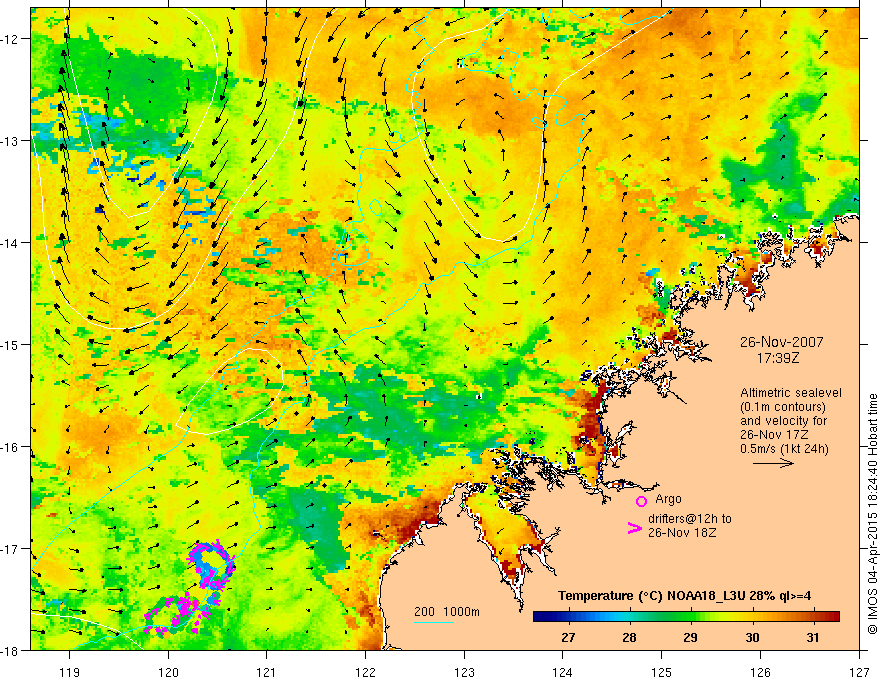Click the cyan 200/1000m isobath legend line
This screenshot has height=680, width=880.
pyautogui.click(x=434, y=622)
